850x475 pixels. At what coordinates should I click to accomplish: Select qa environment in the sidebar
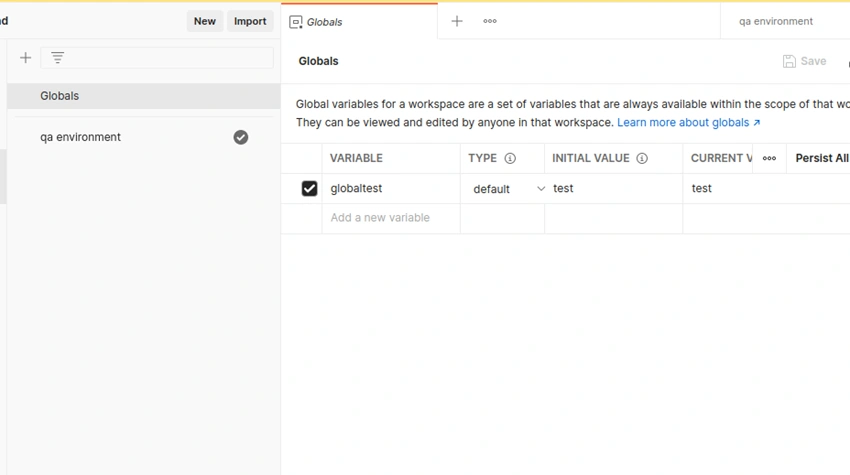pos(144,137)
